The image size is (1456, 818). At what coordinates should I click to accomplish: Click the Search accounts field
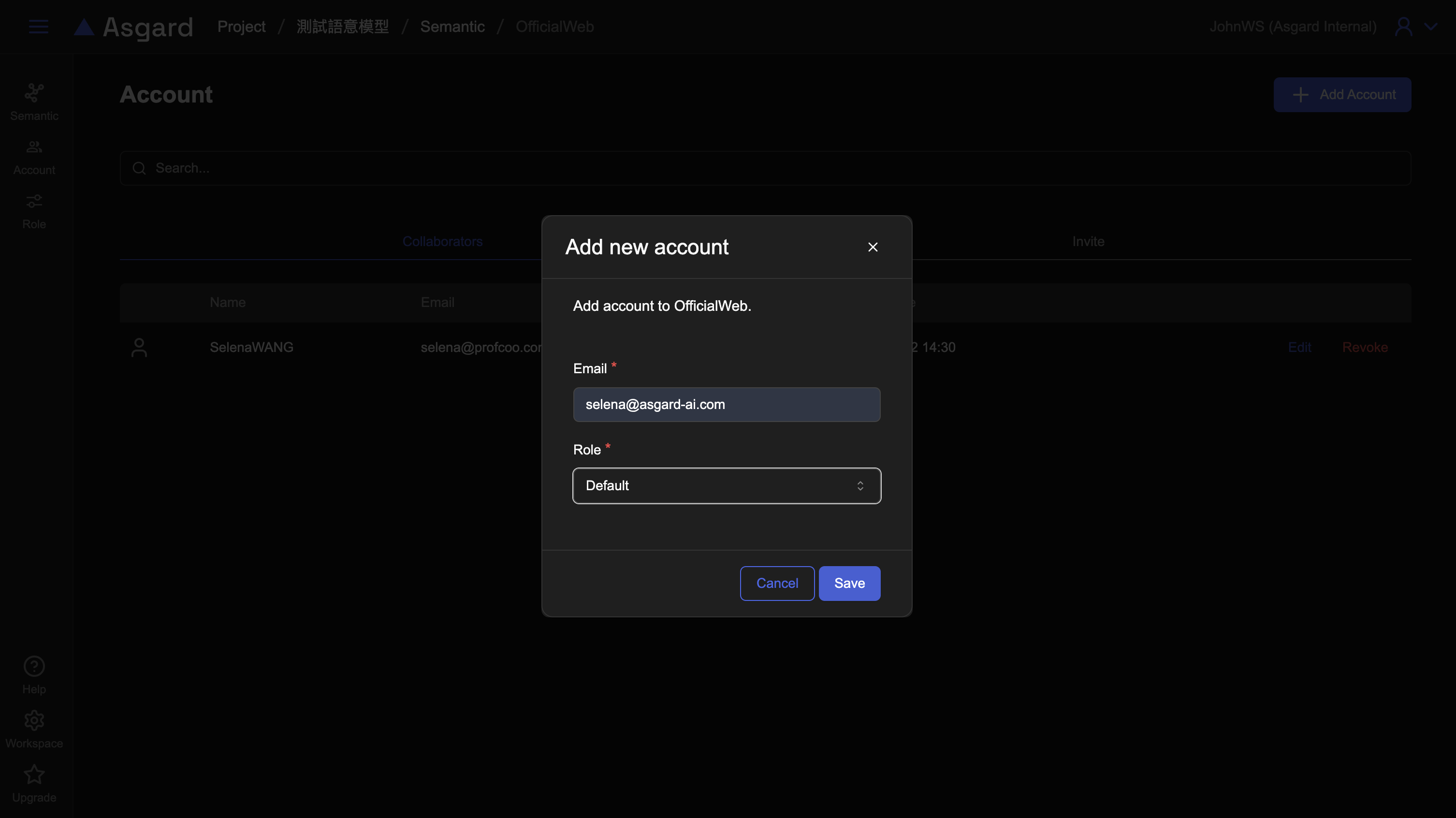(x=765, y=168)
